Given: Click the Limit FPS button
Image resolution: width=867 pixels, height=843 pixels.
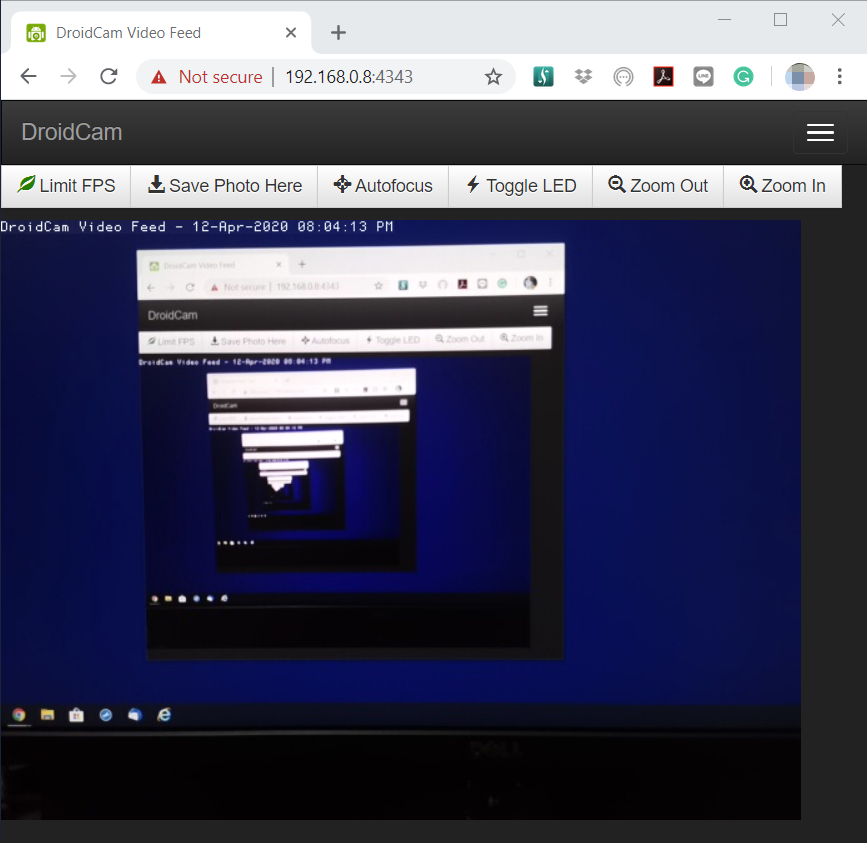Looking at the screenshot, I should click(x=66, y=186).
